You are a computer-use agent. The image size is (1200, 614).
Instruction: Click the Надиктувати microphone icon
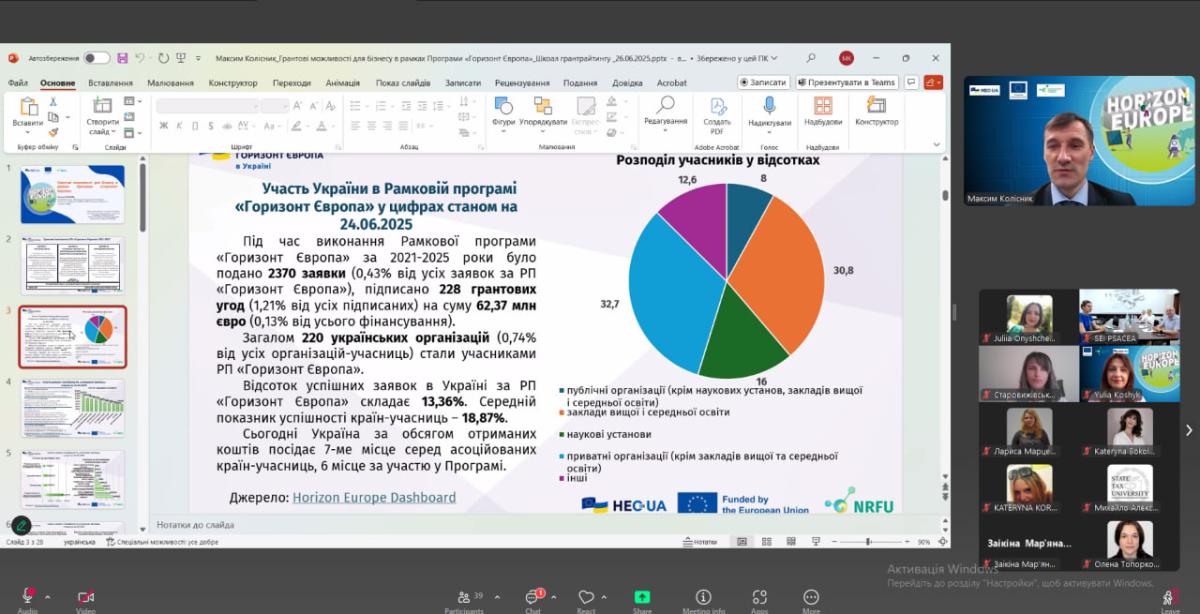[x=769, y=111]
